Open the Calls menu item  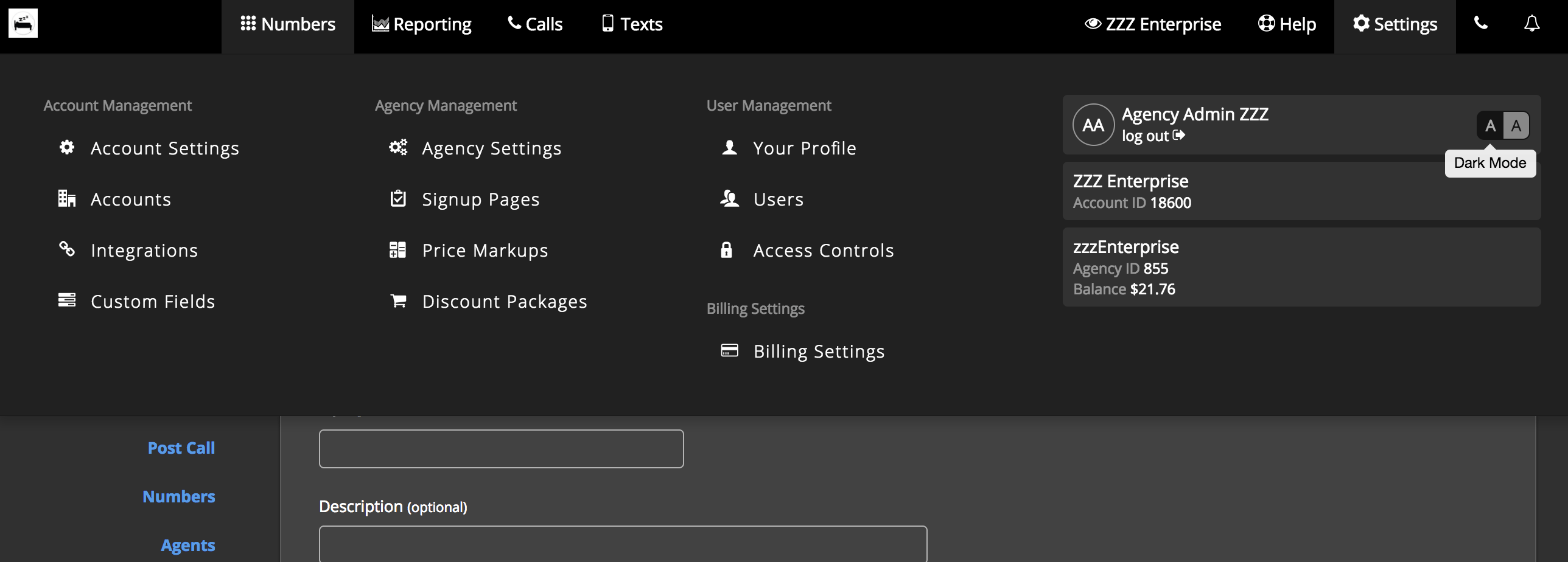535,24
